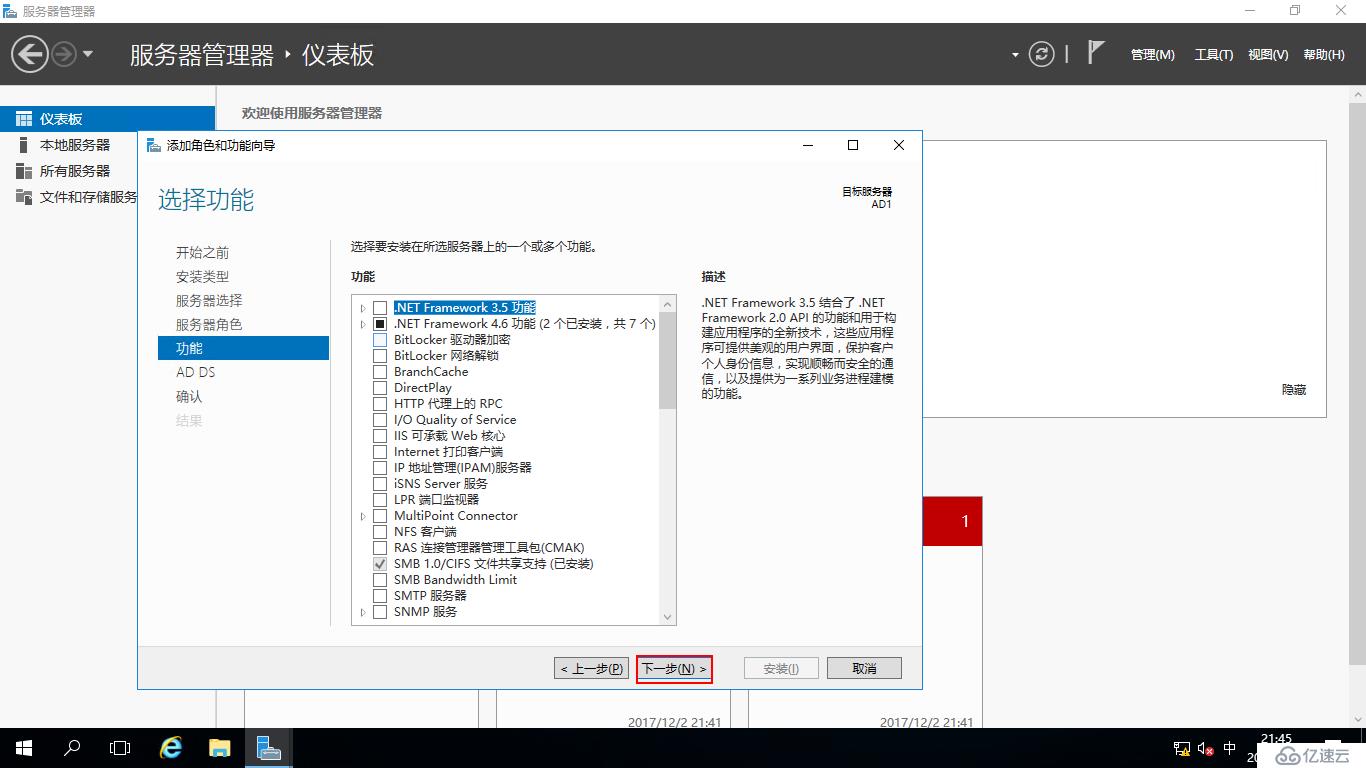1366x768 pixels.
Task: Toggle the .NET Framework 4.6 功能 checkbox
Action: (x=380, y=324)
